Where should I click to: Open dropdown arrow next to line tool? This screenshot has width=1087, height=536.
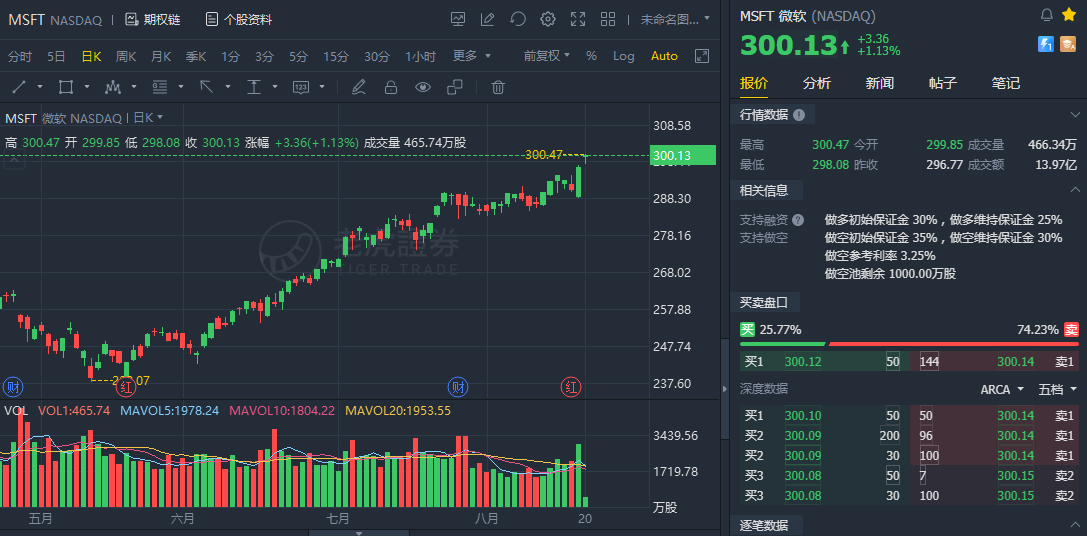pyautogui.click(x=40, y=87)
